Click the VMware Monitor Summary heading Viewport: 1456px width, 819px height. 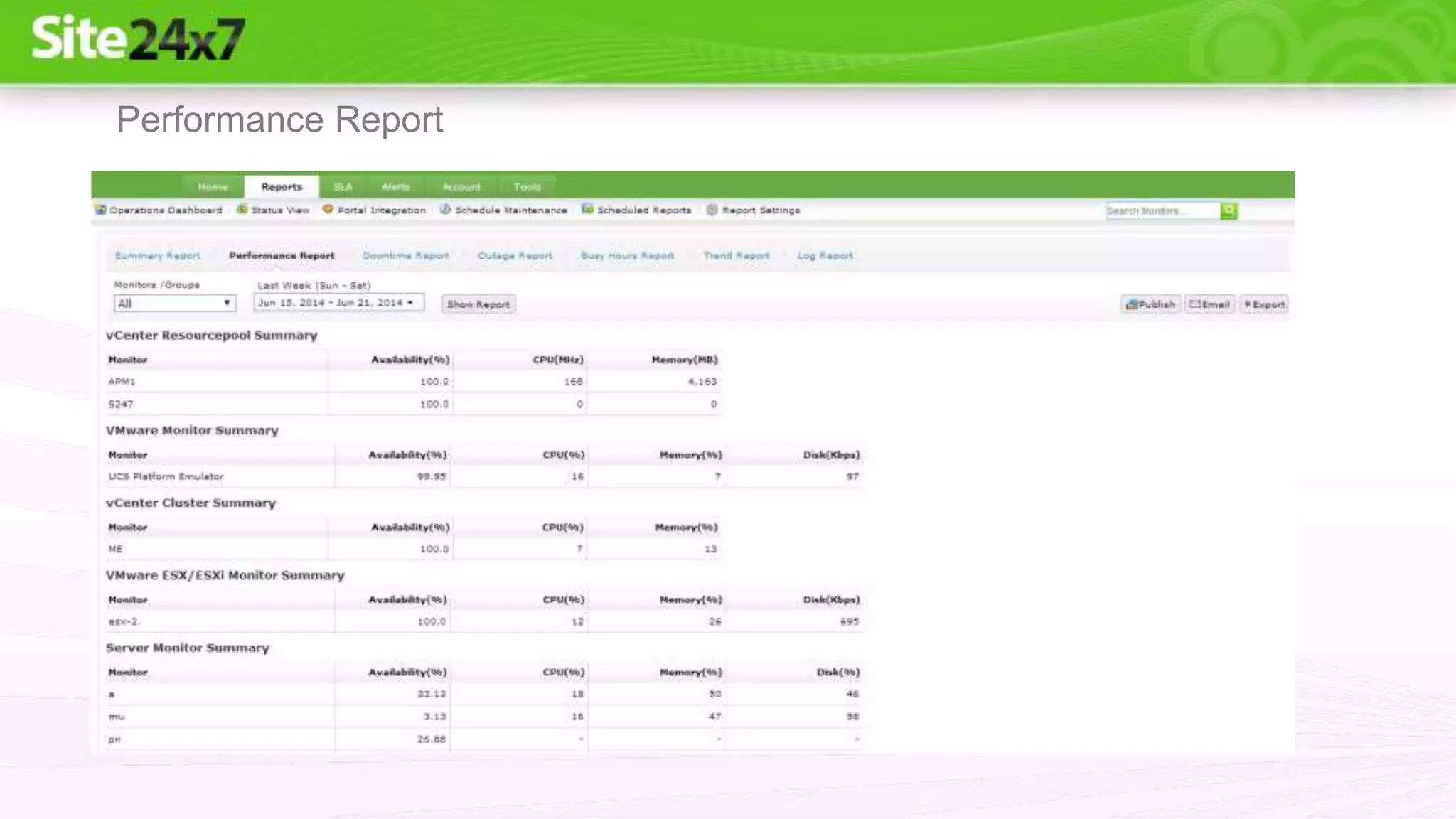[x=192, y=431]
